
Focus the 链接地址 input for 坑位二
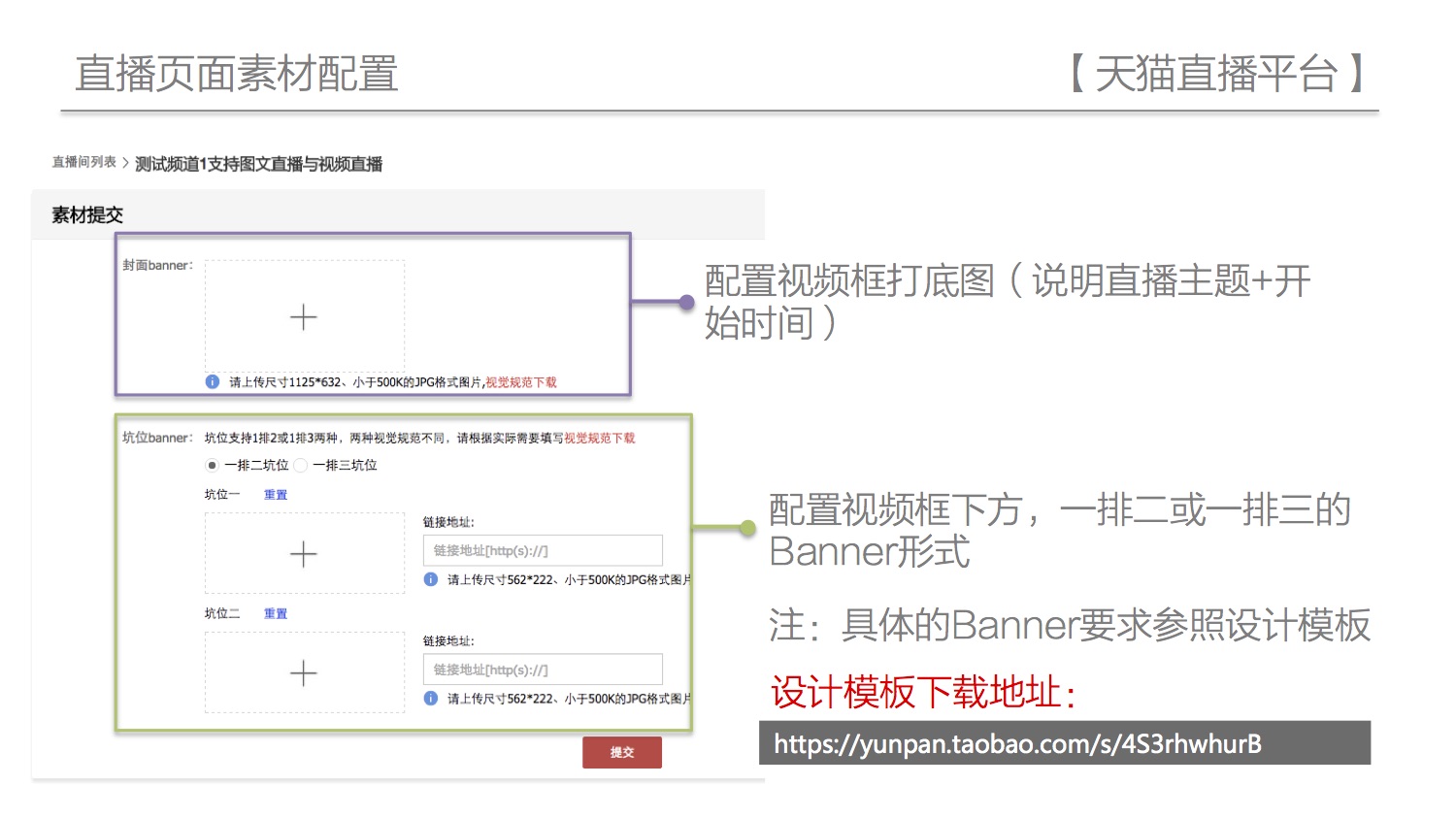tap(543, 670)
